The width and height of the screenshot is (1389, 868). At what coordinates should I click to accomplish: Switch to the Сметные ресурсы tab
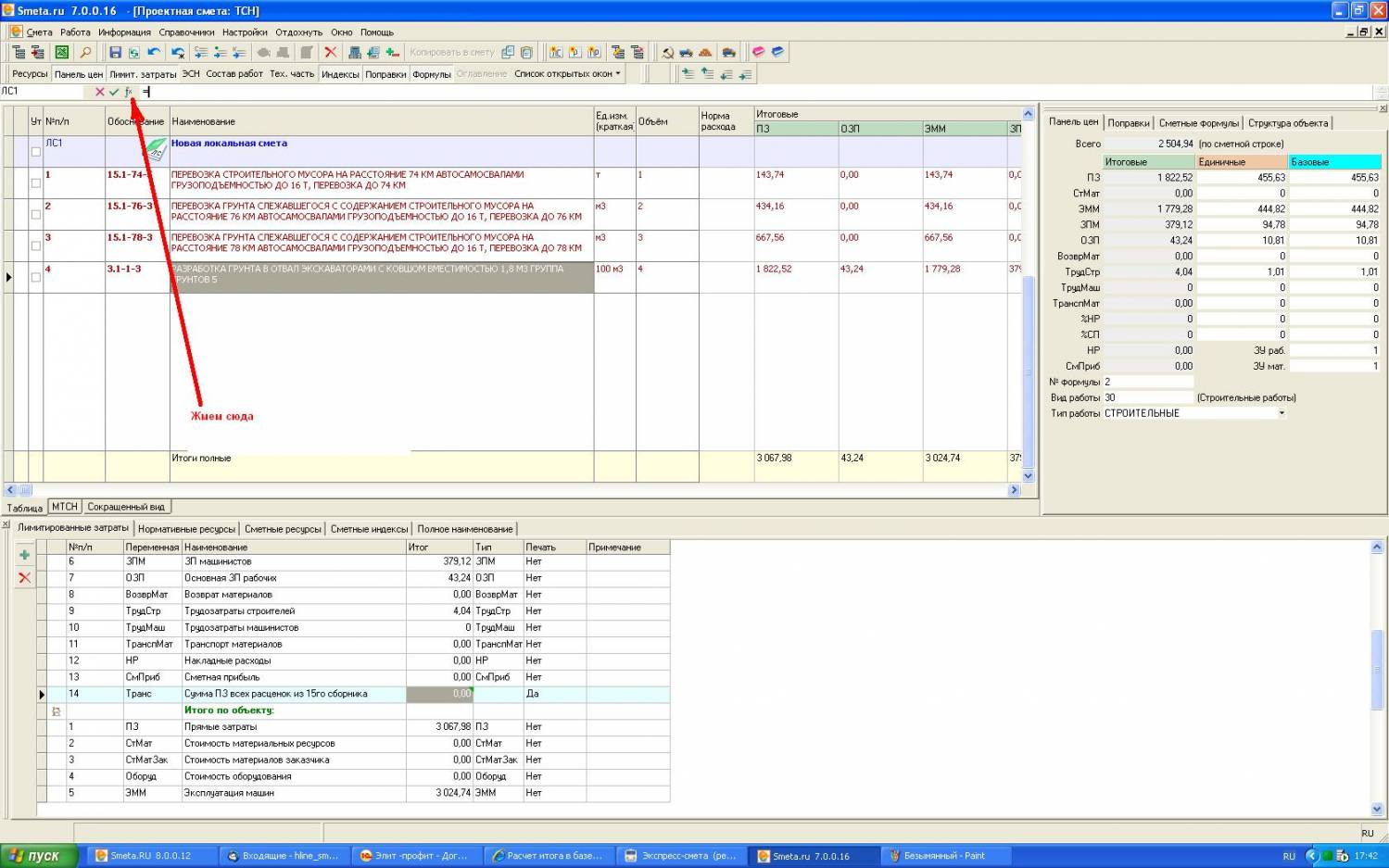click(x=283, y=529)
